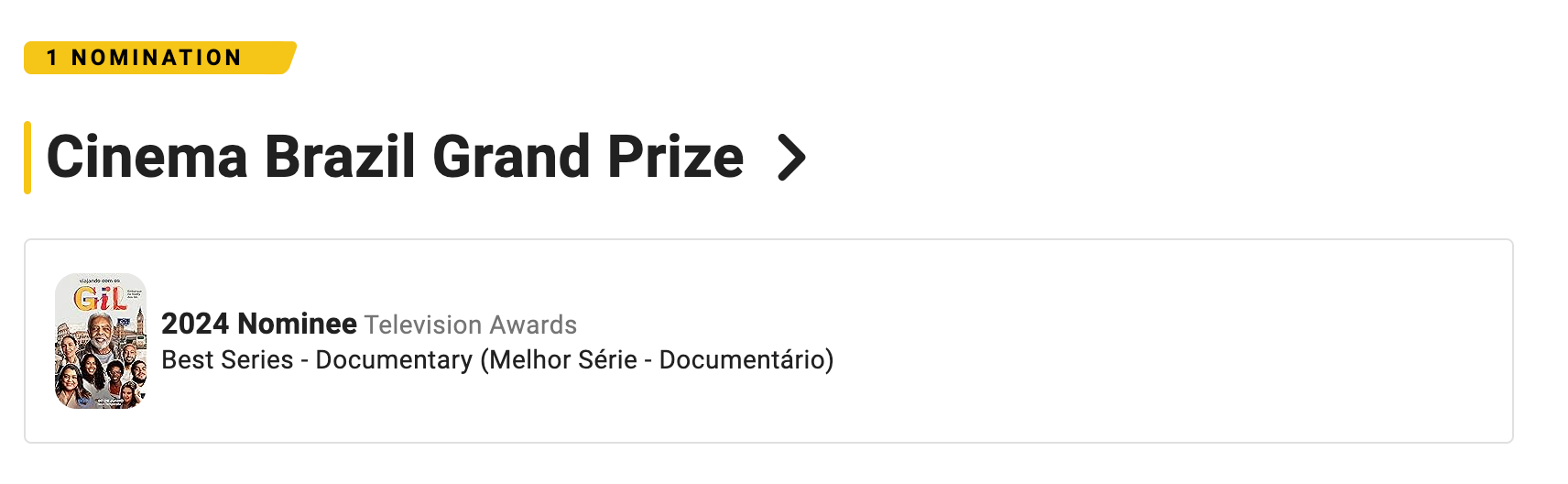This screenshot has height=484, width=1568.
Task: Click the word Brazil in heading
Action: (340, 158)
